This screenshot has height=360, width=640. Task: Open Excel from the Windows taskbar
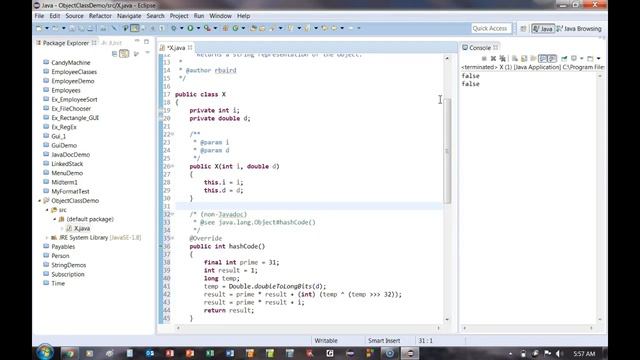[x=210, y=353]
